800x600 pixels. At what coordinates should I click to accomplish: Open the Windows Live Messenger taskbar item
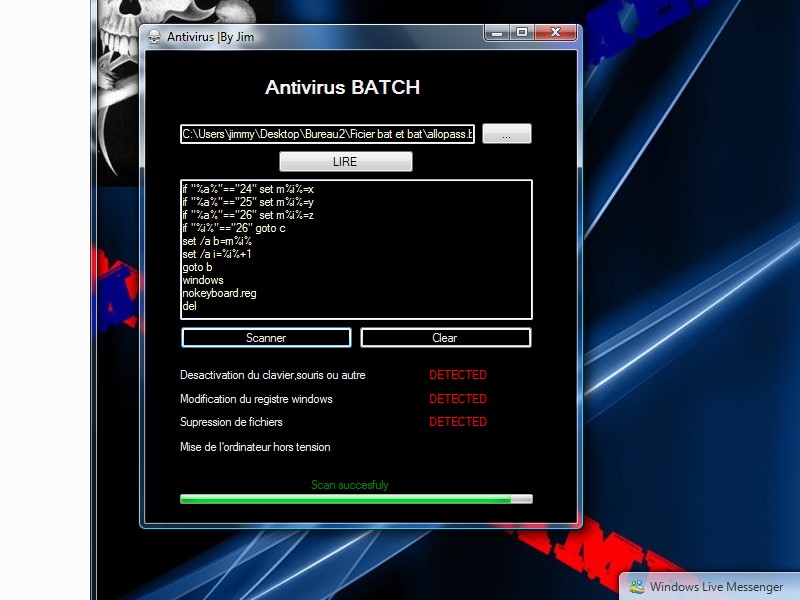710,587
